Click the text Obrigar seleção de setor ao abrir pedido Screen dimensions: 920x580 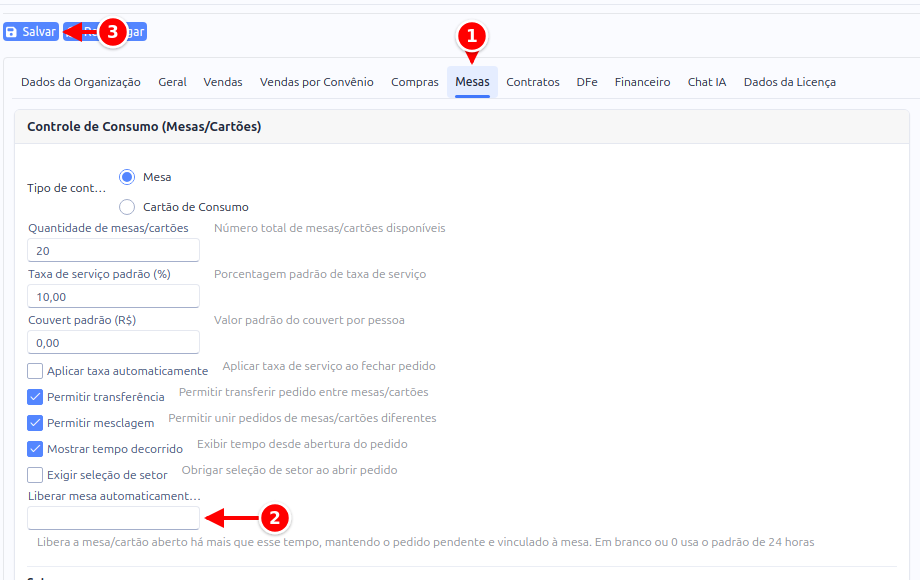click(x=290, y=470)
